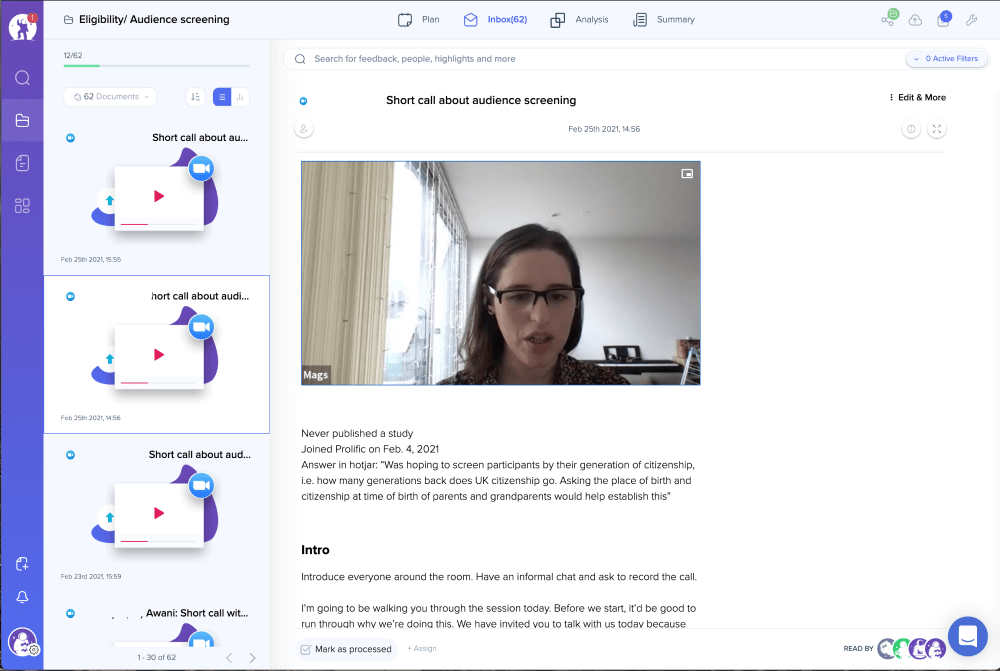
Task: Click the cloud upload icon
Action: (x=915, y=20)
